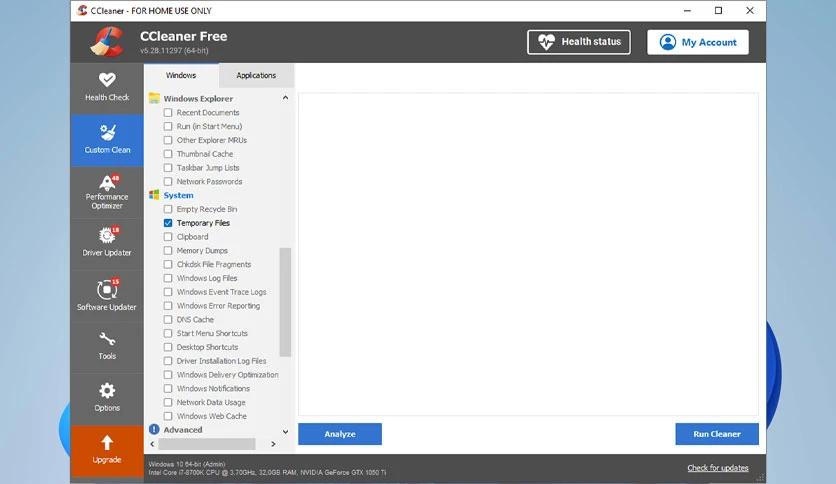Check the DNS Cache checkbox
Screen dimensions: 836x484
[168, 319]
